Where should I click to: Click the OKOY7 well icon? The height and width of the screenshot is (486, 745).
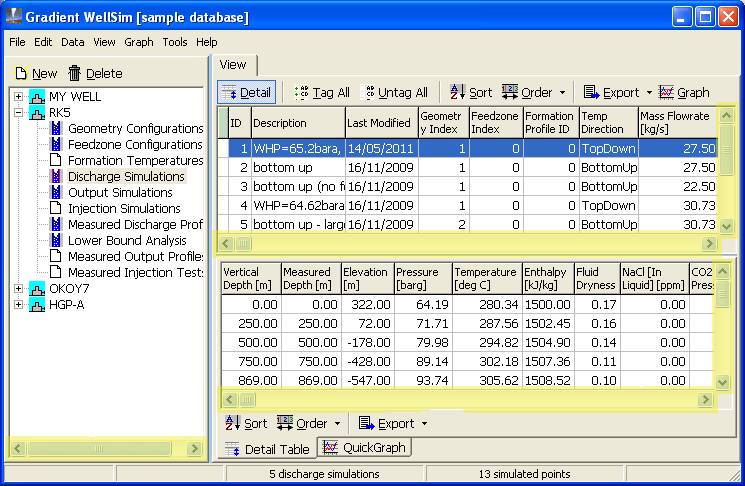click(x=37, y=288)
